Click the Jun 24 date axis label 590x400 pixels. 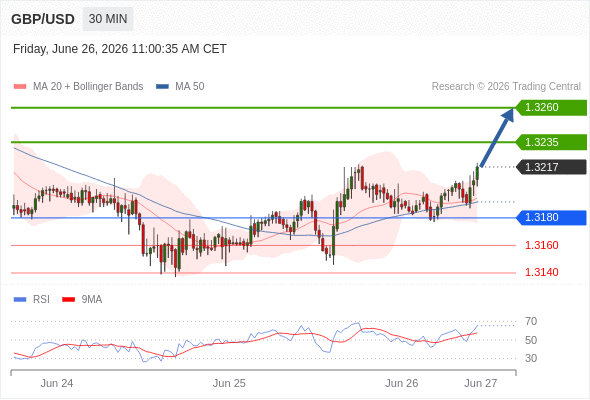tap(57, 383)
